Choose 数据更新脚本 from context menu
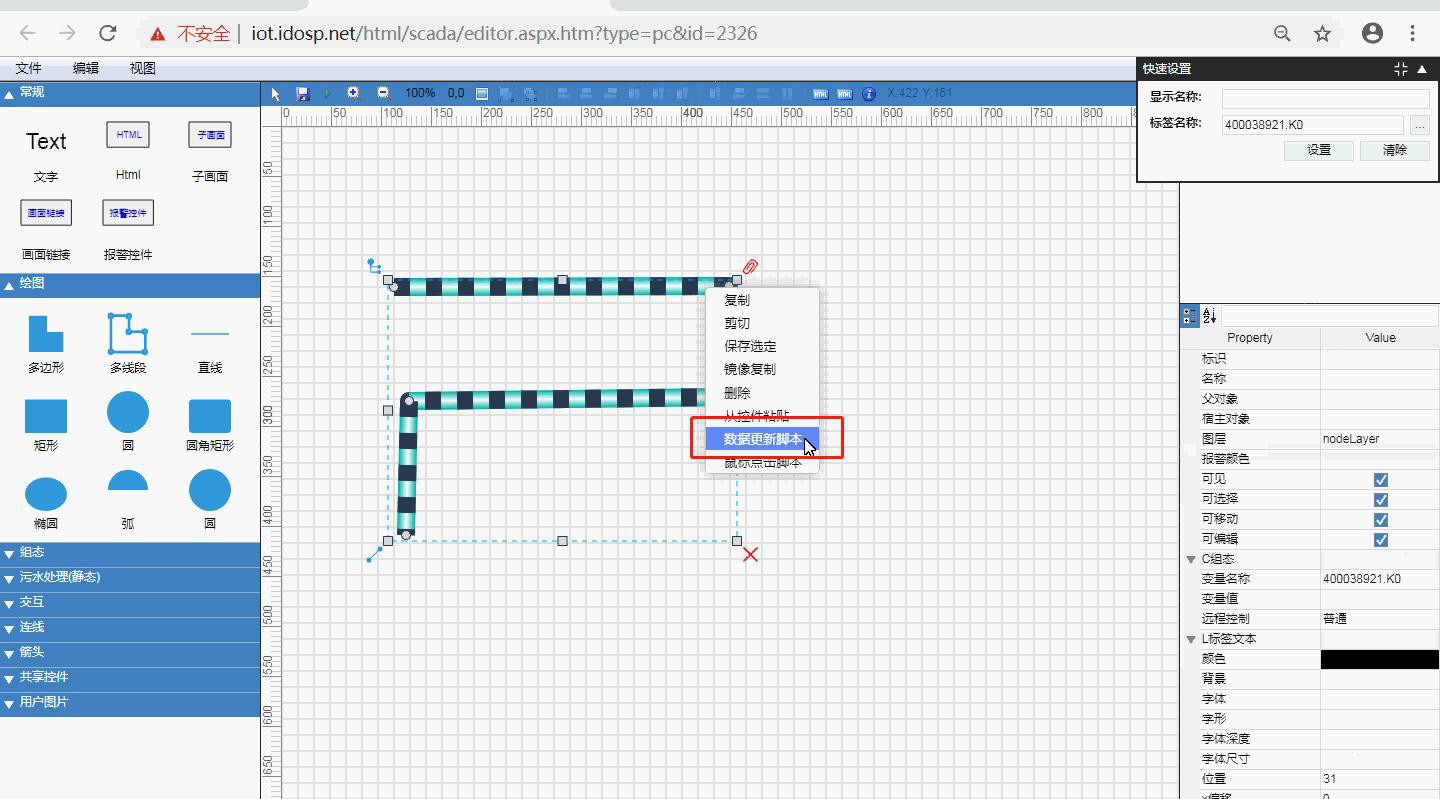The image size is (1440, 799). (x=762, y=439)
